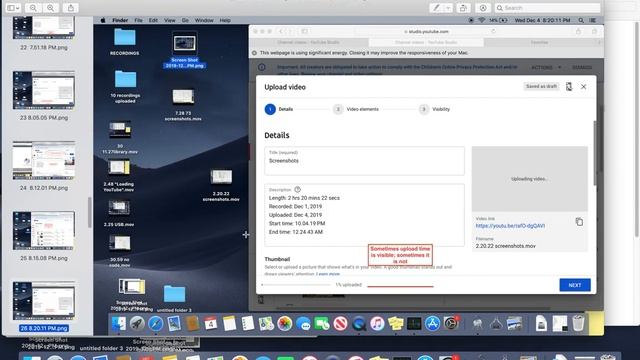Open the Trash in the Dock
This screenshot has width=640, height=360.
click(578, 324)
